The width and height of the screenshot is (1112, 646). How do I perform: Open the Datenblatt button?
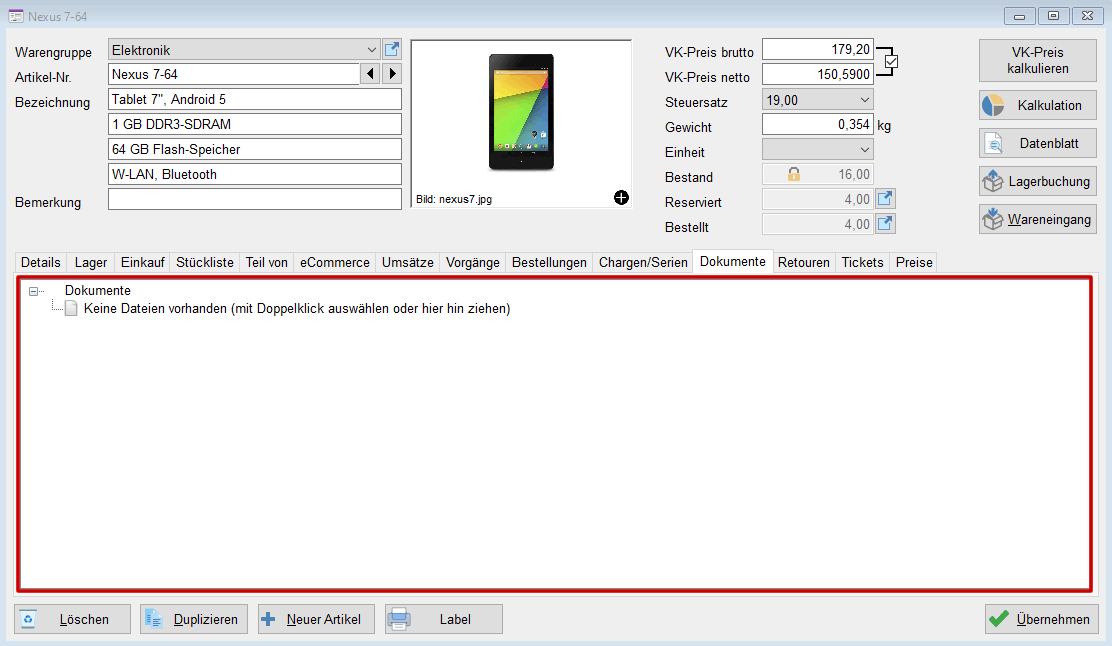tap(1038, 144)
